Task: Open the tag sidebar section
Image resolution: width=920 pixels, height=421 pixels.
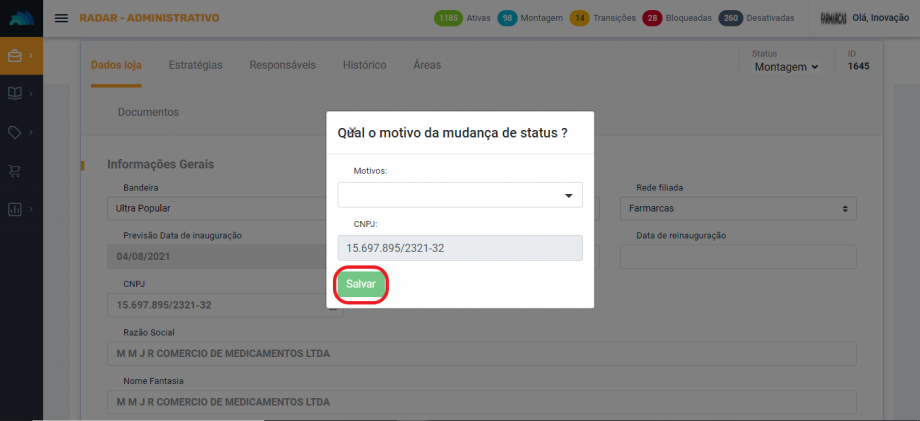Action: [15, 132]
